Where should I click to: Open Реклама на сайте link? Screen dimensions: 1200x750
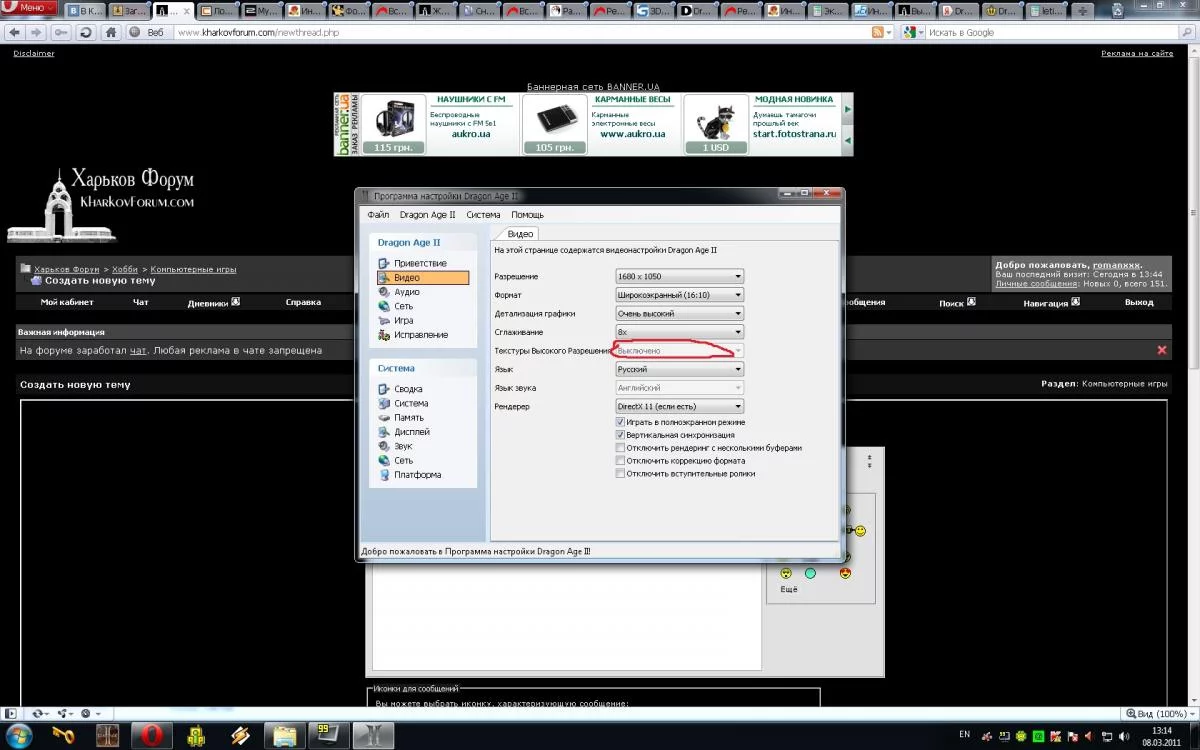(x=1137, y=53)
